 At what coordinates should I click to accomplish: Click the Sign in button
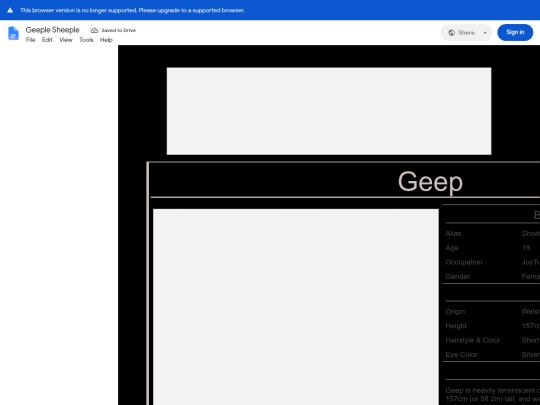[515, 32]
